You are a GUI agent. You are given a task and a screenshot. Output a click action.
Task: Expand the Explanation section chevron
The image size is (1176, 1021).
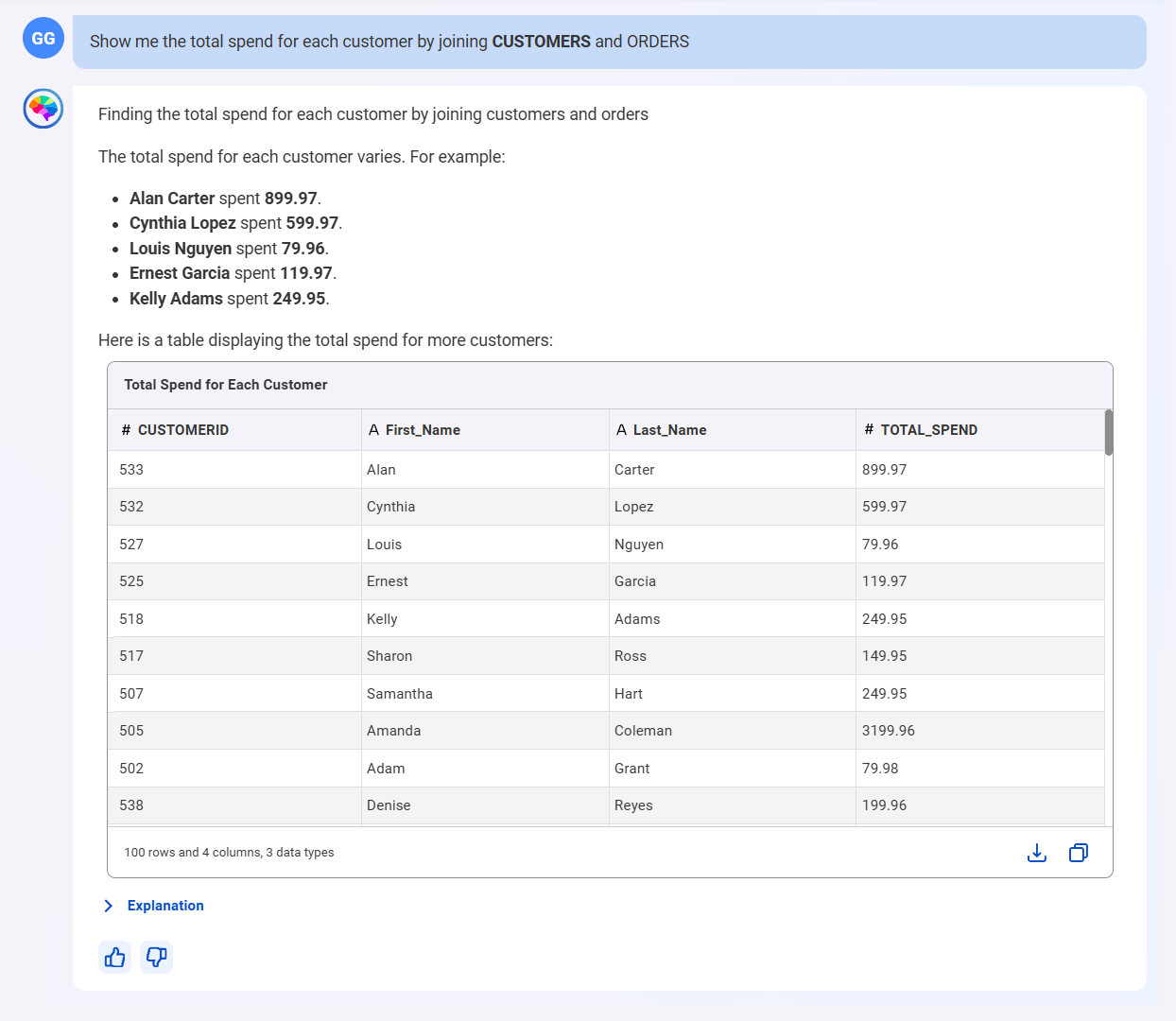pos(109,906)
